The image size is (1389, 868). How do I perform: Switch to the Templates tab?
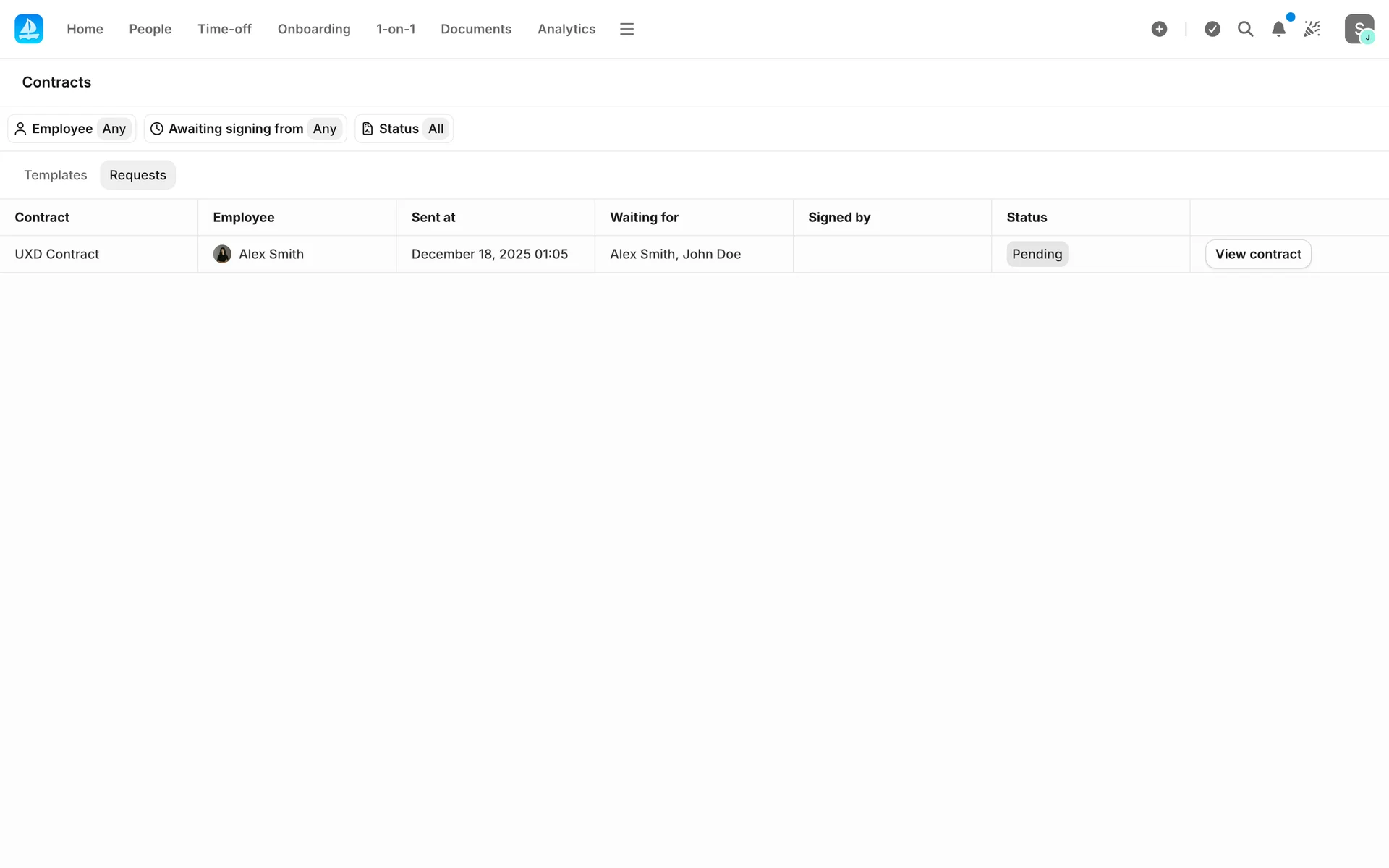click(x=55, y=175)
